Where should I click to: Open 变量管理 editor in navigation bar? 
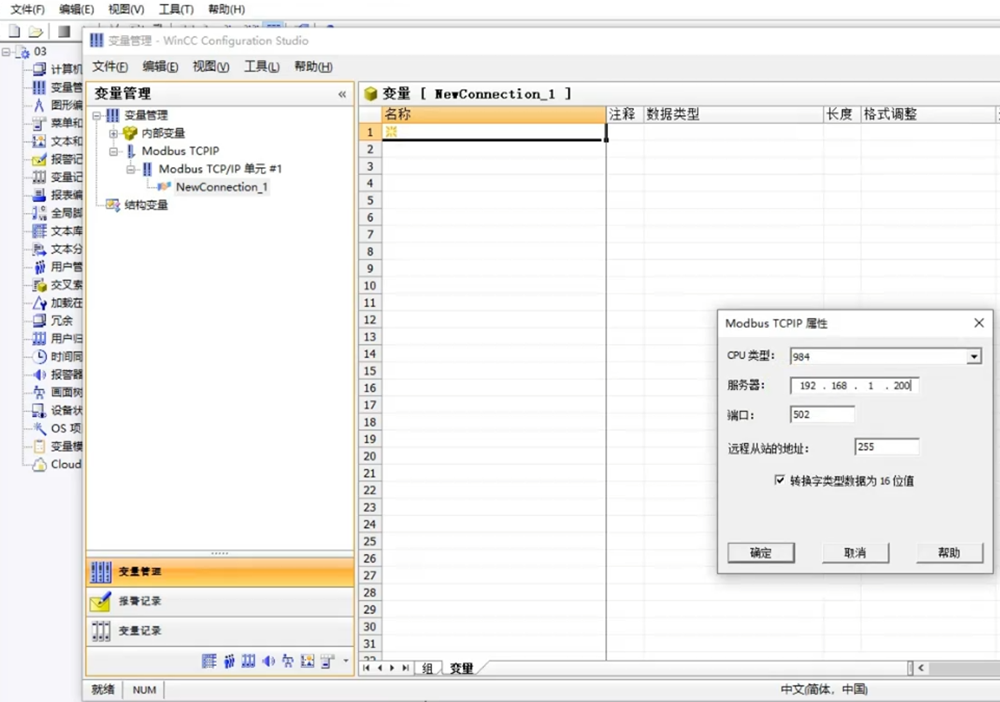(220, 572)
